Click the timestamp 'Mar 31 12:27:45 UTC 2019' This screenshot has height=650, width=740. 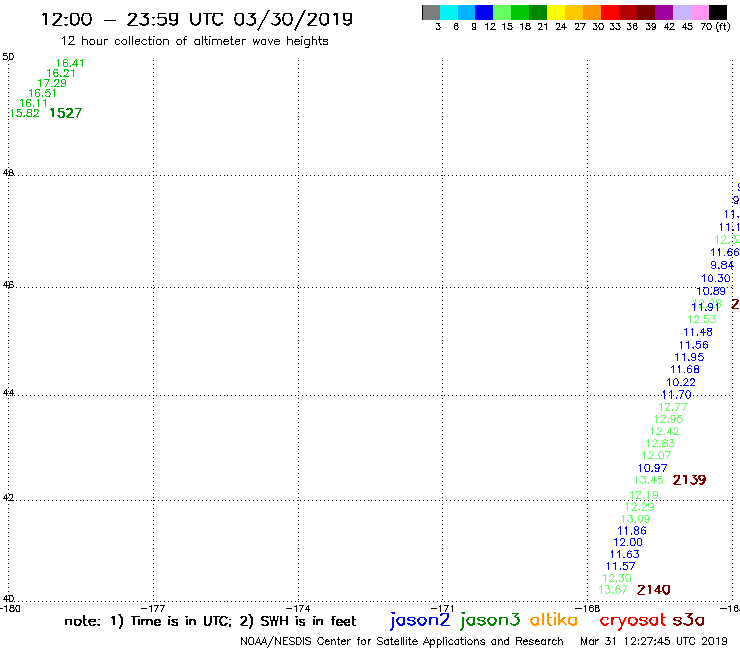tap(654, 642)
